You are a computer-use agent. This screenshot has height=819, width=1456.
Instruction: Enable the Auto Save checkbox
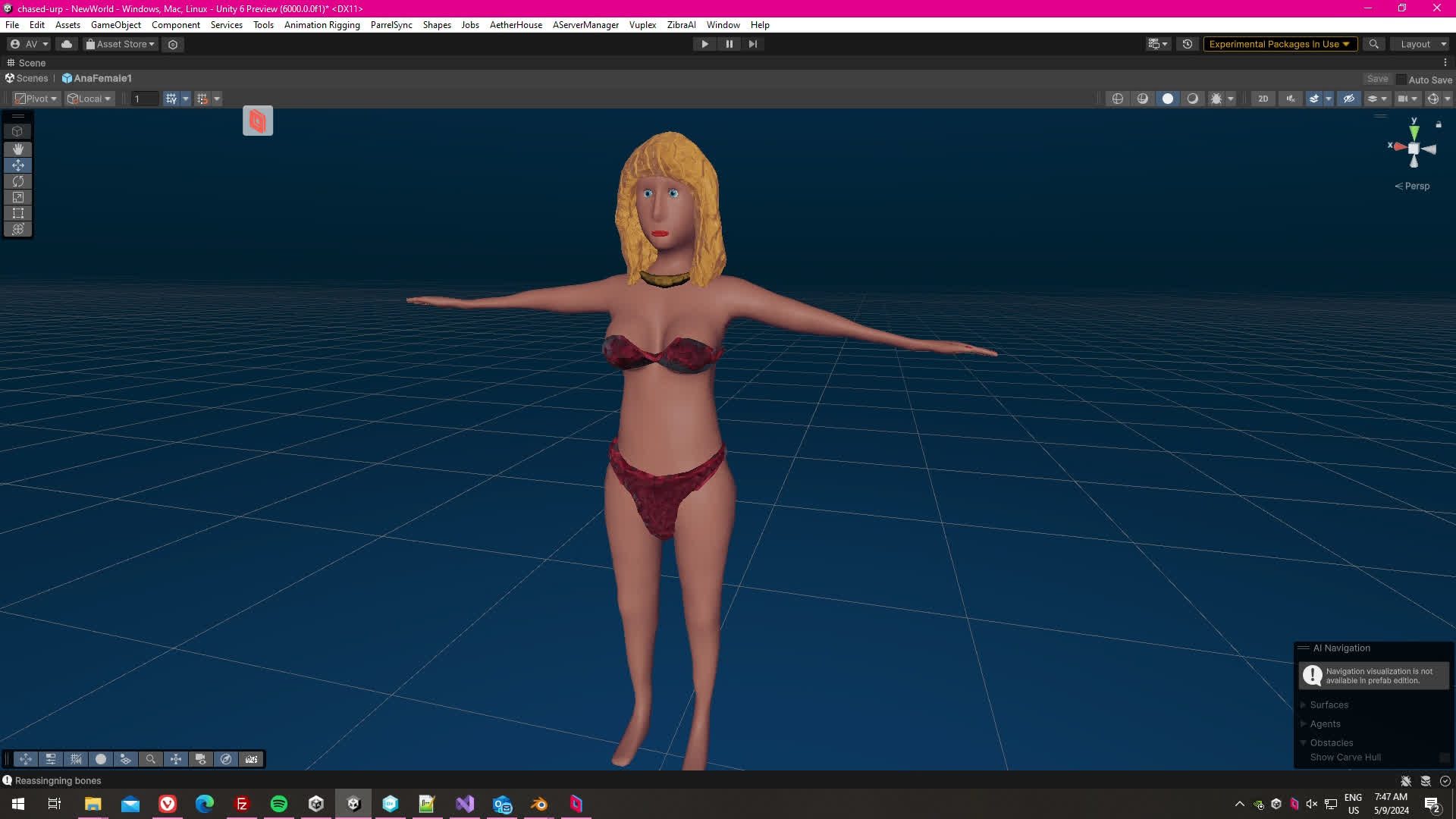coord(1401,80)
